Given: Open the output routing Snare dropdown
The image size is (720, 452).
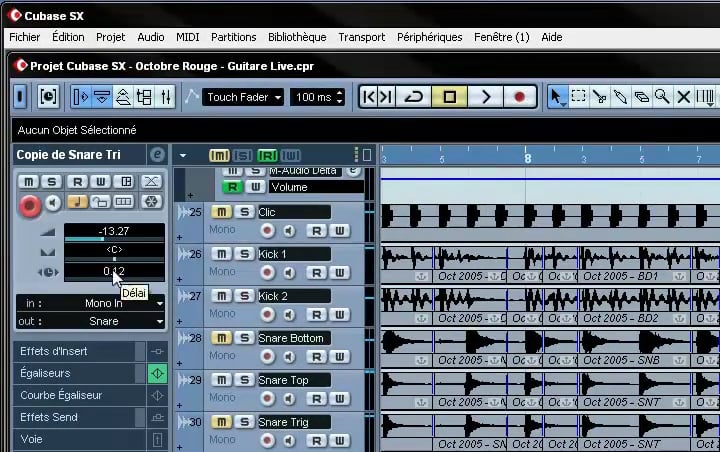Looking at the screenshot, I should 90,321.
